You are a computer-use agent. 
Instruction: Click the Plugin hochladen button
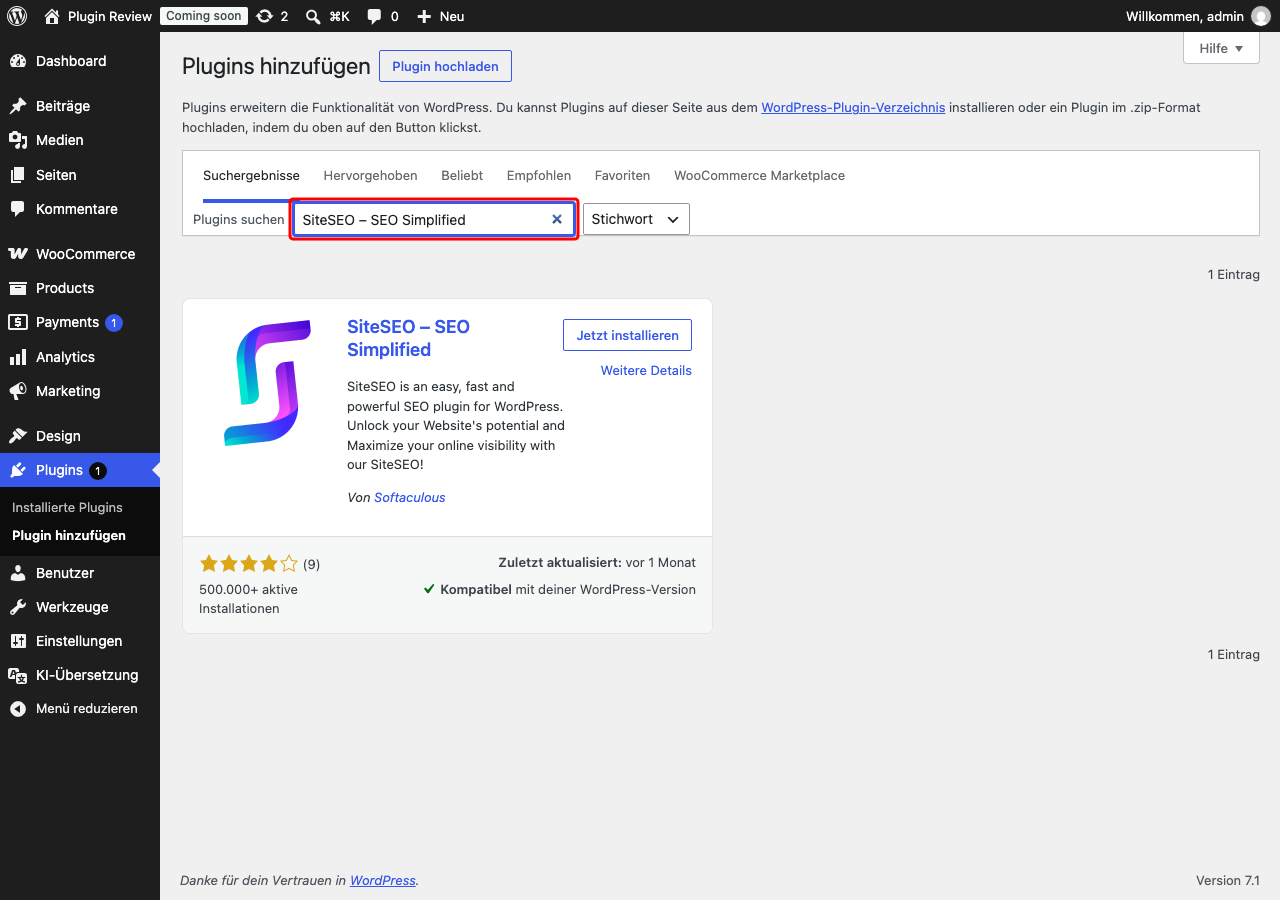pyautogui.click(x=445, y=66)
